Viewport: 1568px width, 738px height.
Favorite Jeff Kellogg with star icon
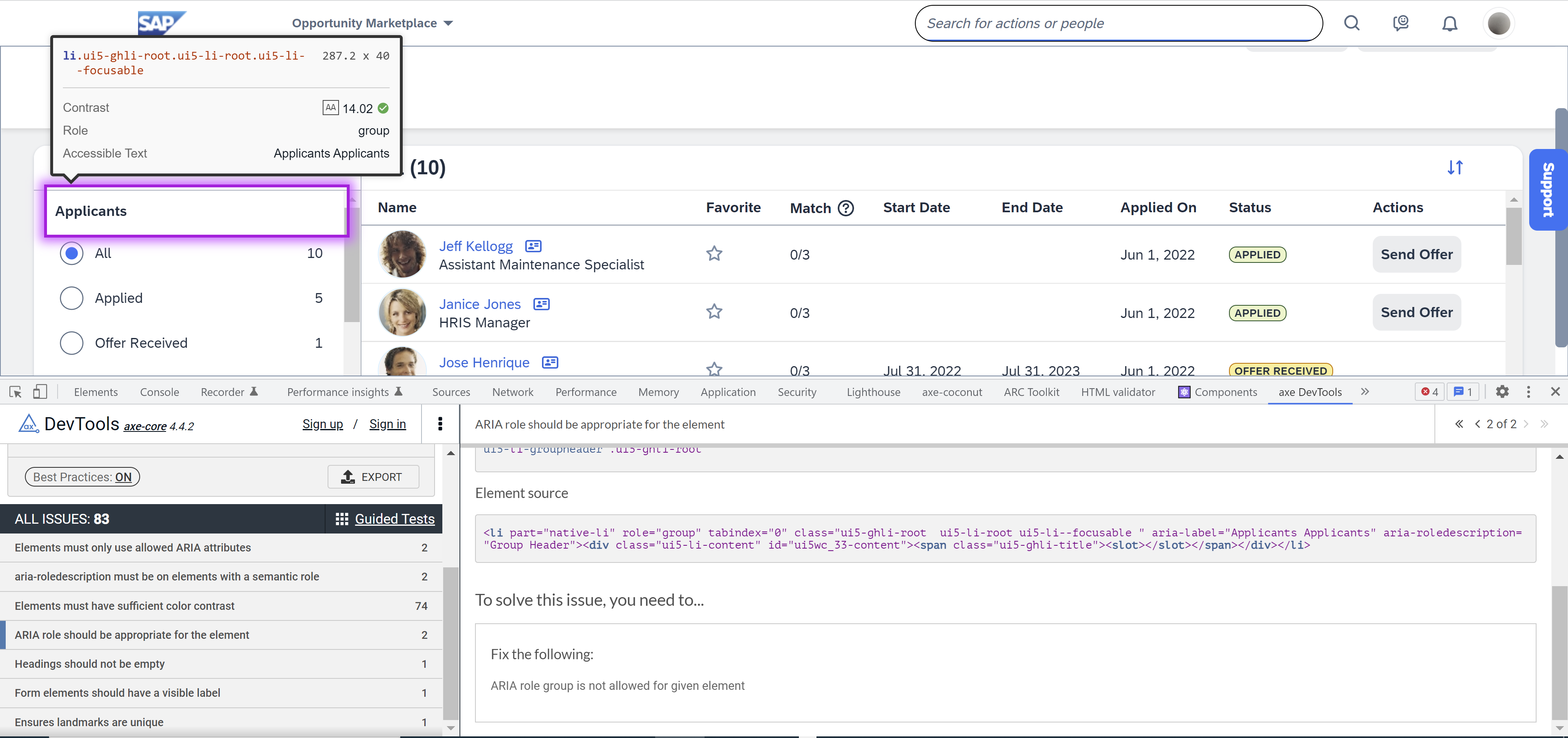714,254
